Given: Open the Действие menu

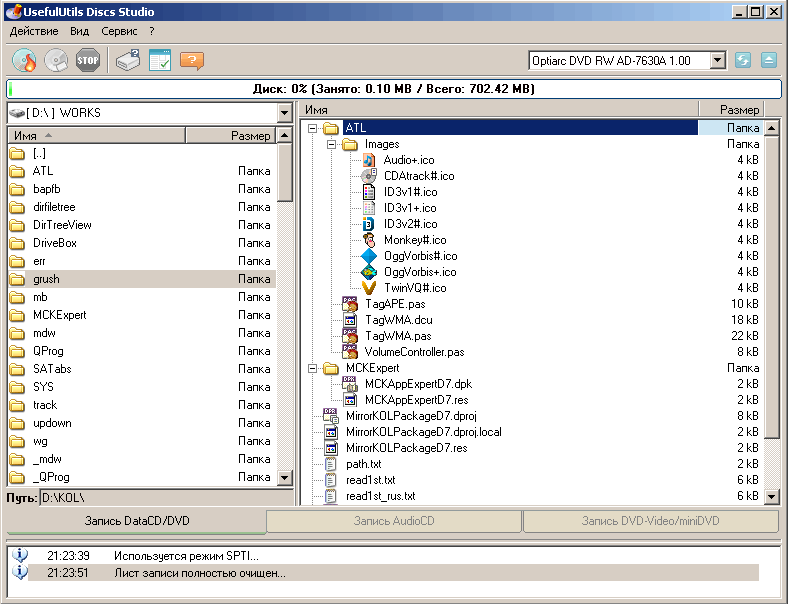Looking at the screenshot, I should 34,31.
